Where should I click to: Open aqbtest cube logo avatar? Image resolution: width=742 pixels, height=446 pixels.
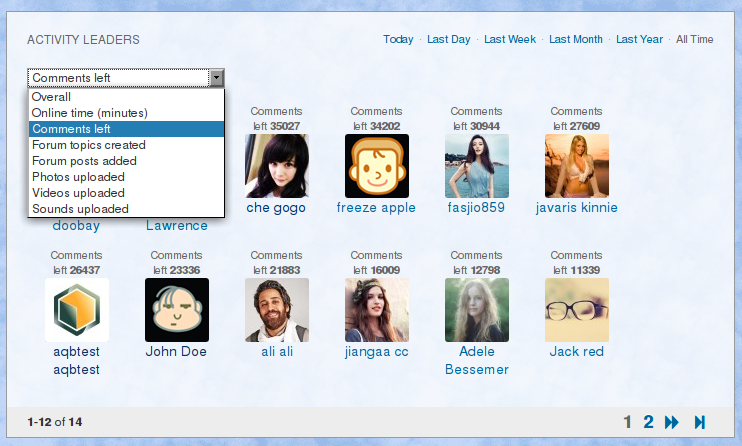[x=77, y=310]
